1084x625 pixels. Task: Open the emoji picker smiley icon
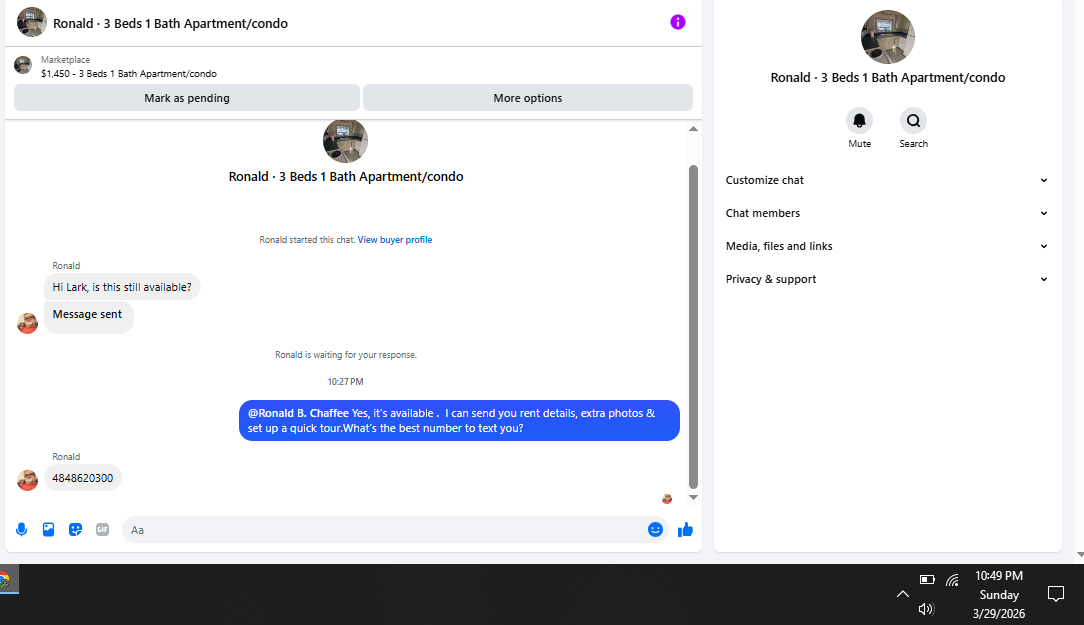(655, 530)
